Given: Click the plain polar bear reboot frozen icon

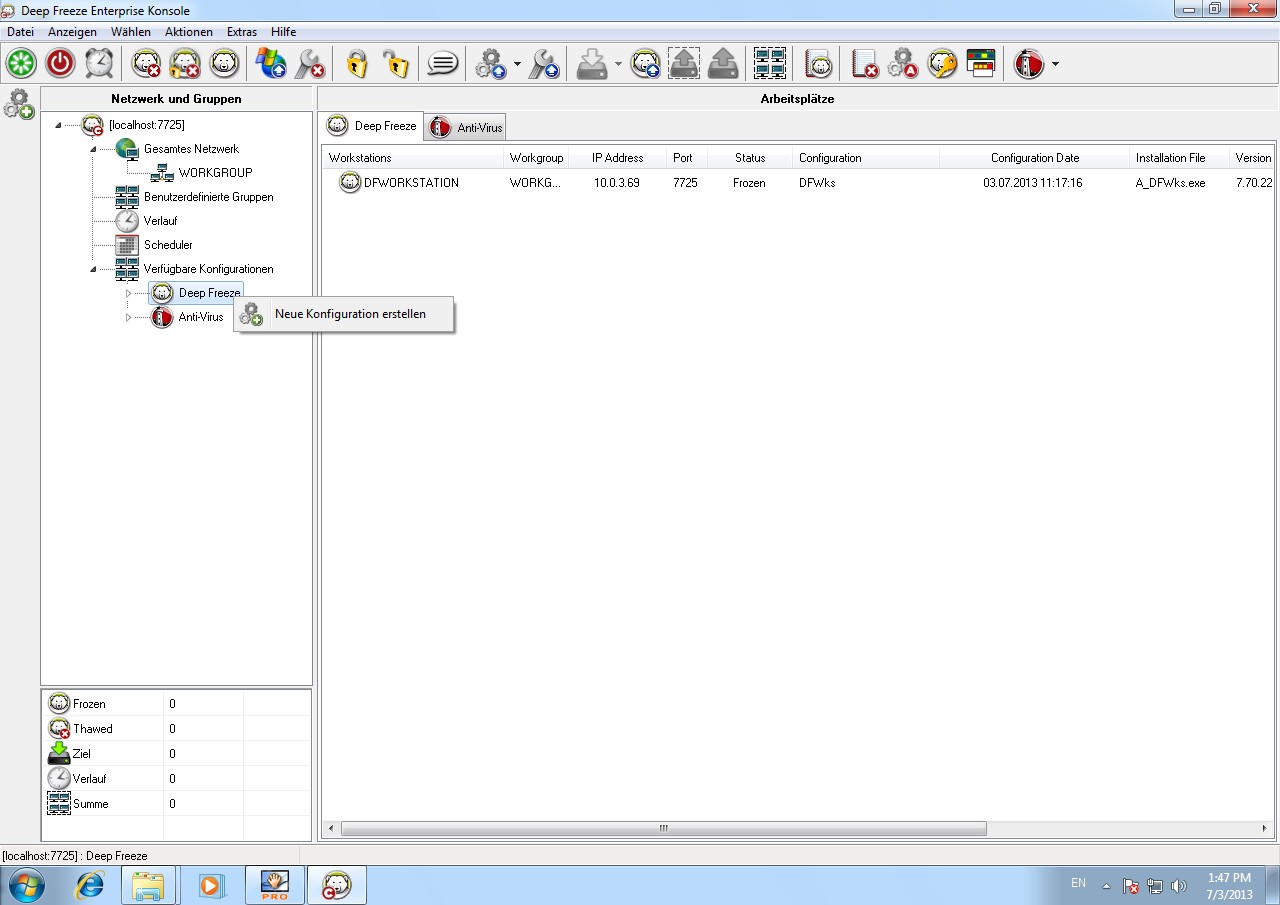Looking at the screenshot, I should pyautogui.click(x=224, y=64).
